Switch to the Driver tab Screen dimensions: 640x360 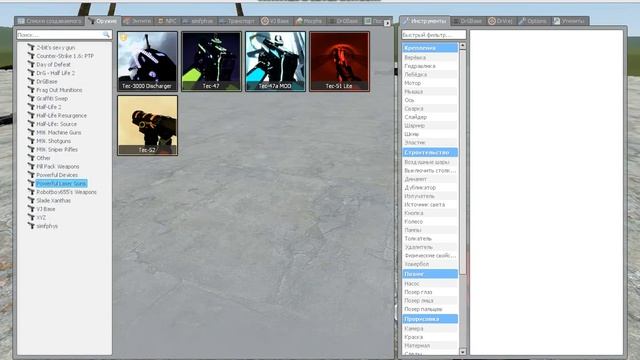500,21
